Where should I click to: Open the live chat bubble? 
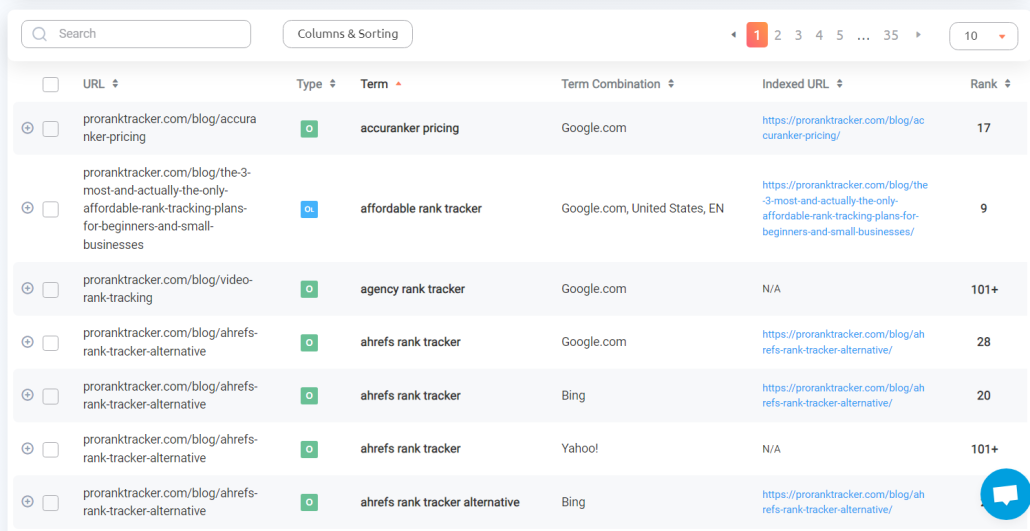coord(1006,494)
